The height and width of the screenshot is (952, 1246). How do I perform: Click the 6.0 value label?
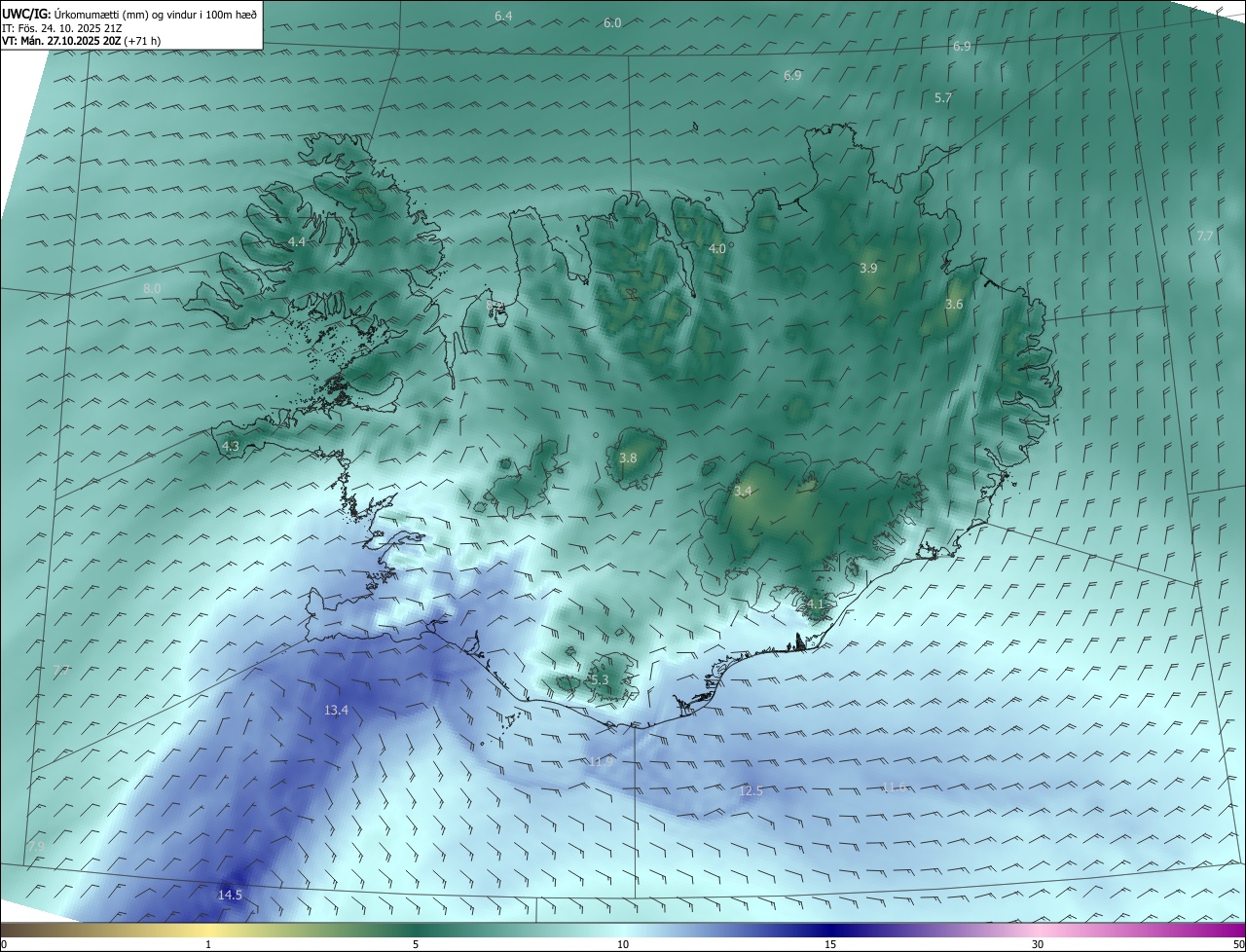pos(612,23)
